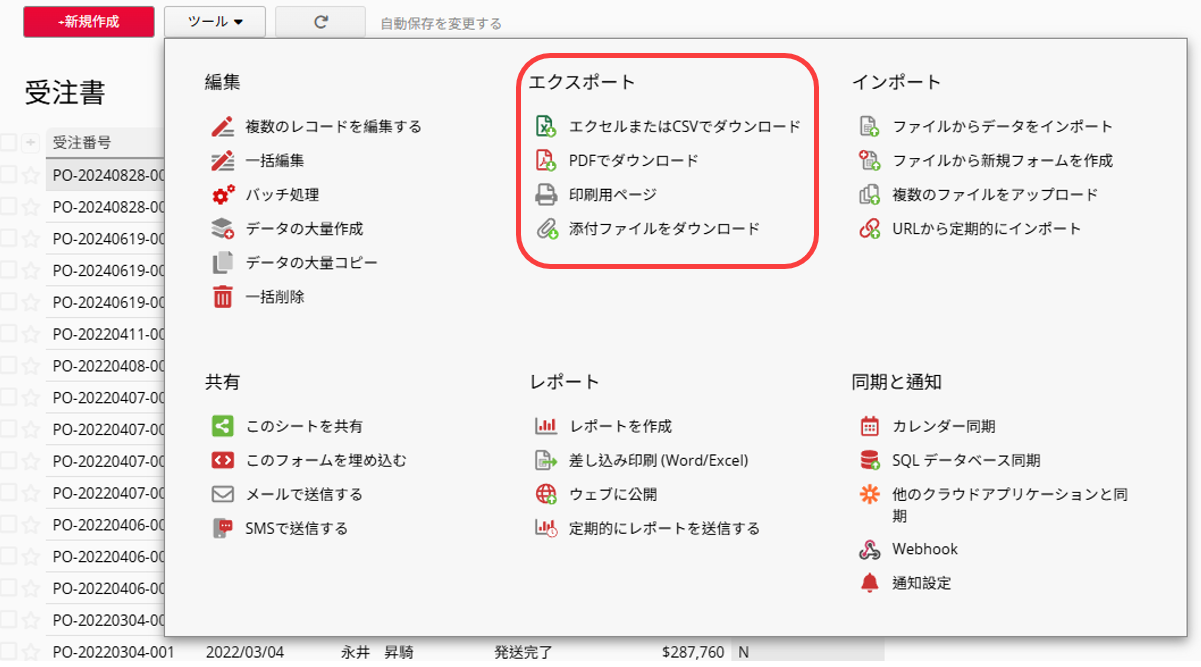This screenshot has width=1201, height=667.
Task: Click the bell icon for 通知設定
Action: point(869,583)
